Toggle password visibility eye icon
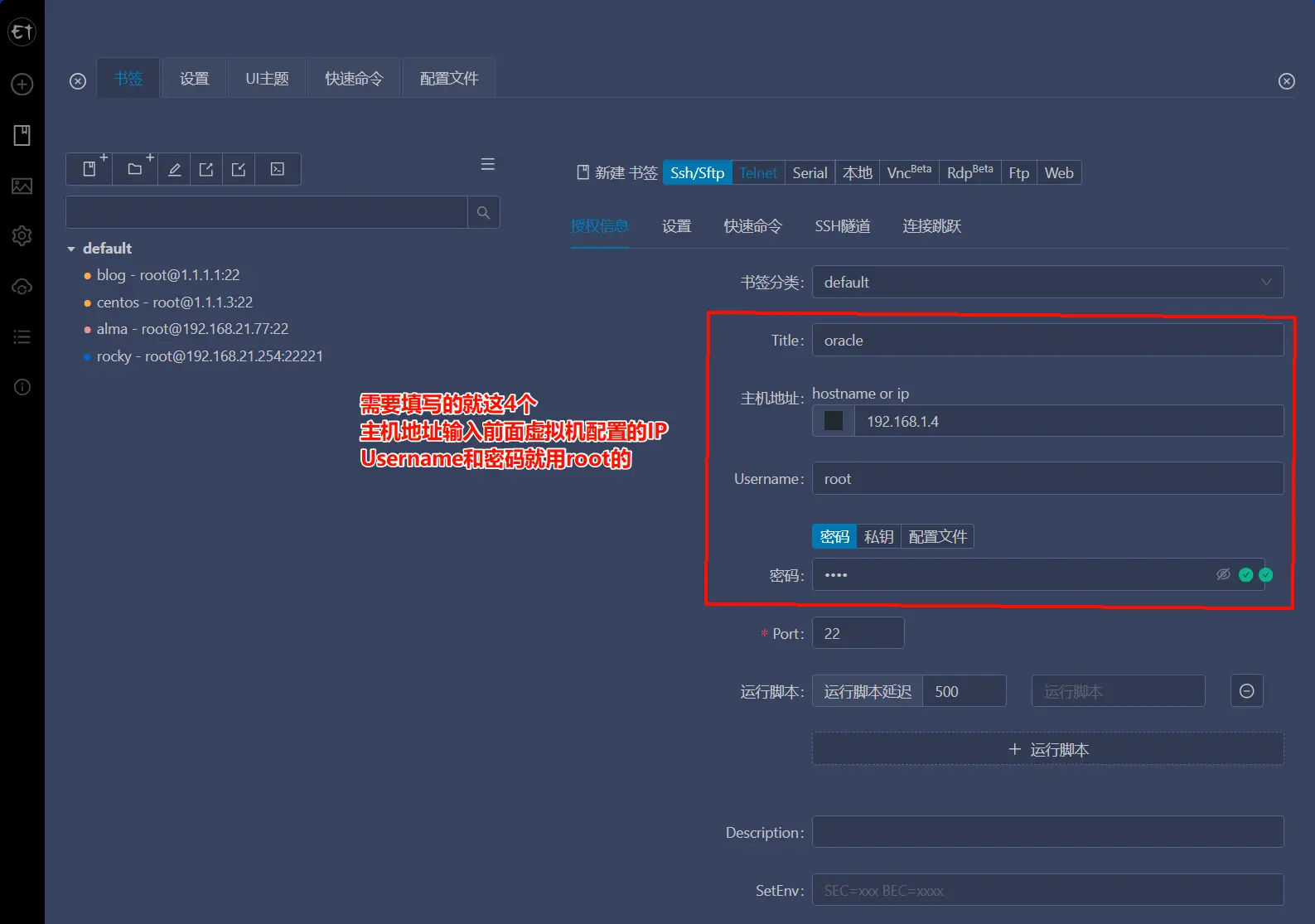The width and height of the screenshot is (1315, 924). coord(1222,574)
